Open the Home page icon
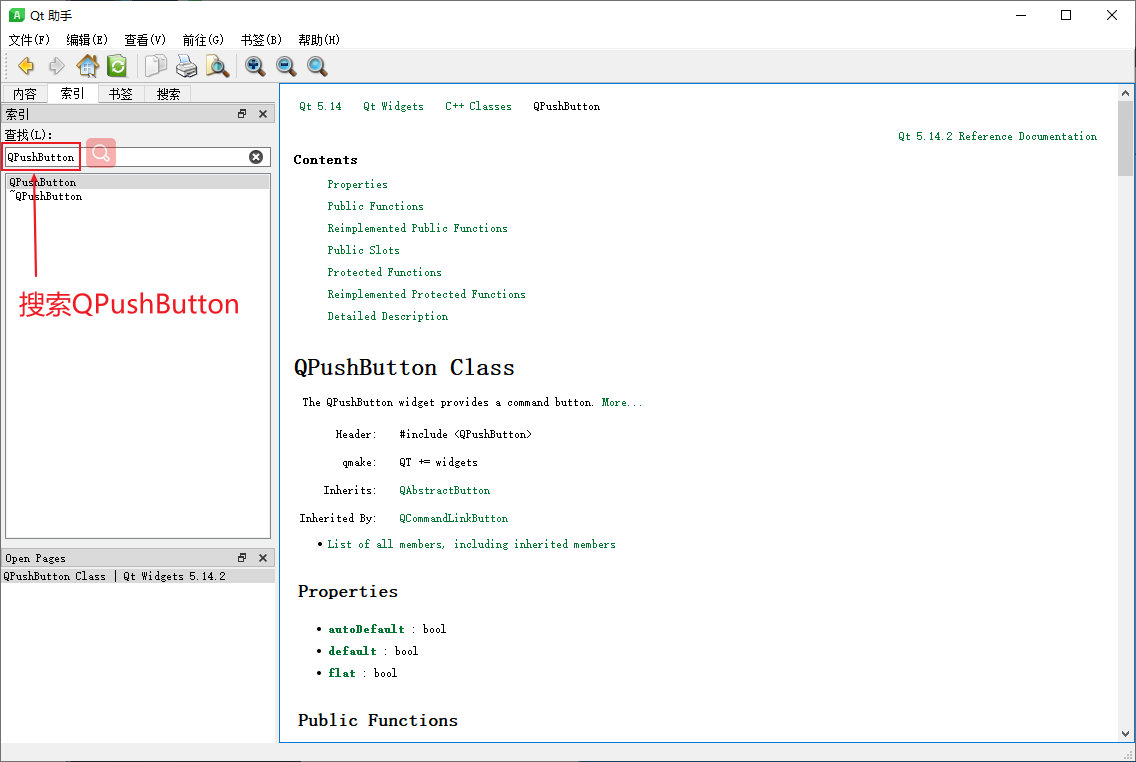This screenshot has height=762, width=1136. click(88, 66)
